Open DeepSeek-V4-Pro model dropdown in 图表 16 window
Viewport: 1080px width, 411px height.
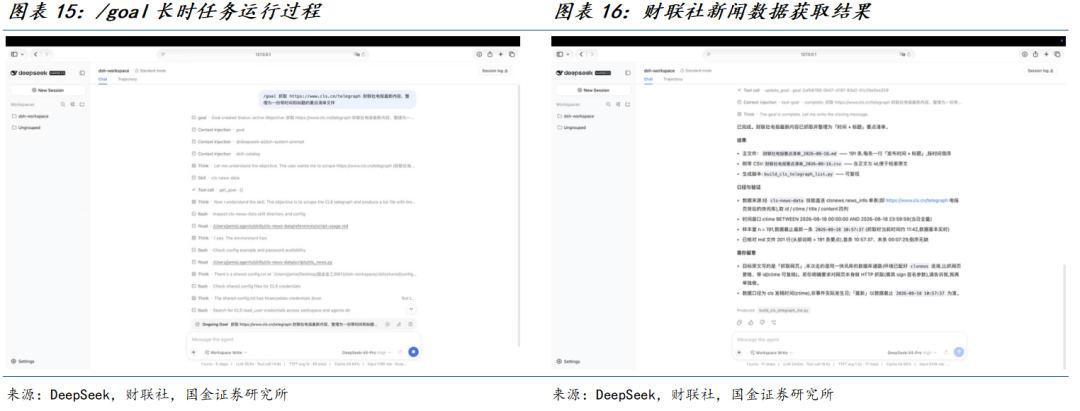coord(911,352)
